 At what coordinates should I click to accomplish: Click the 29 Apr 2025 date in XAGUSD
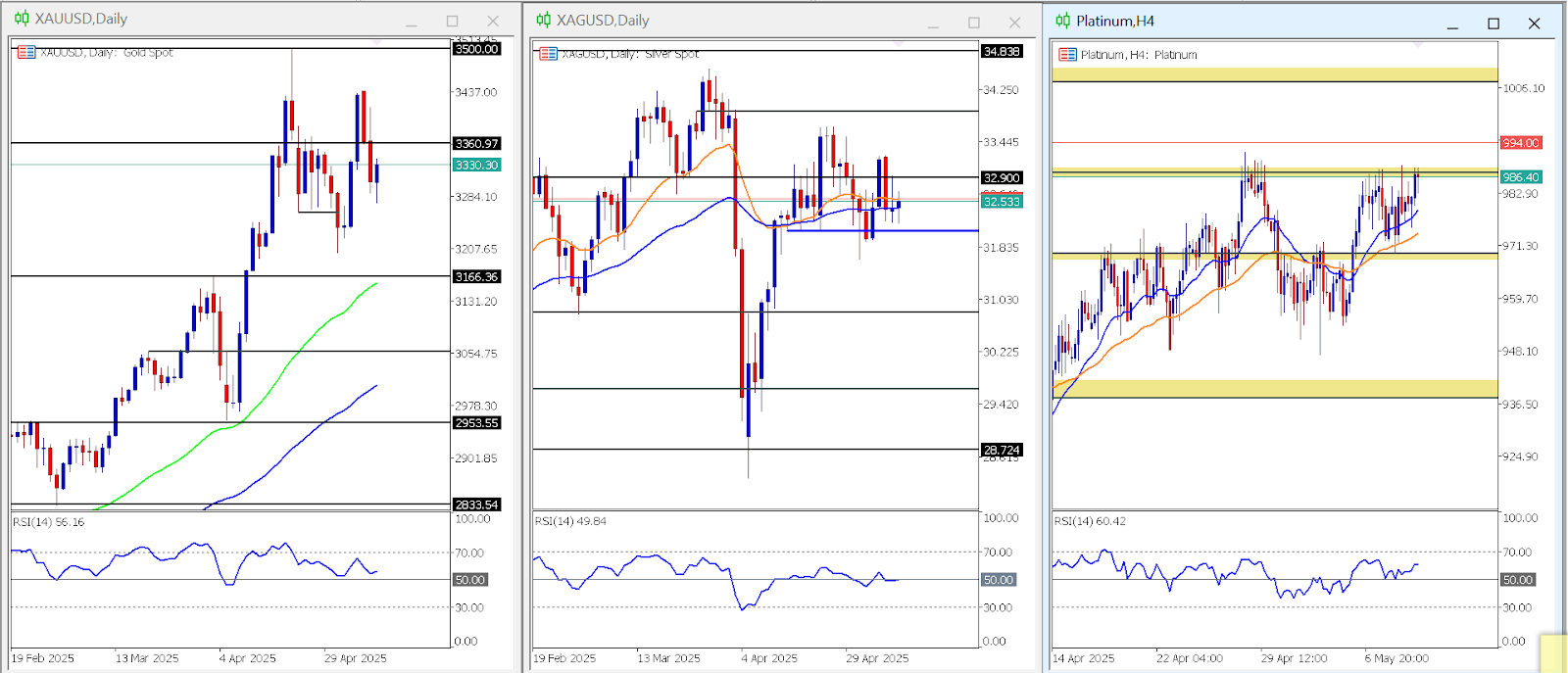tap(878, 658)
